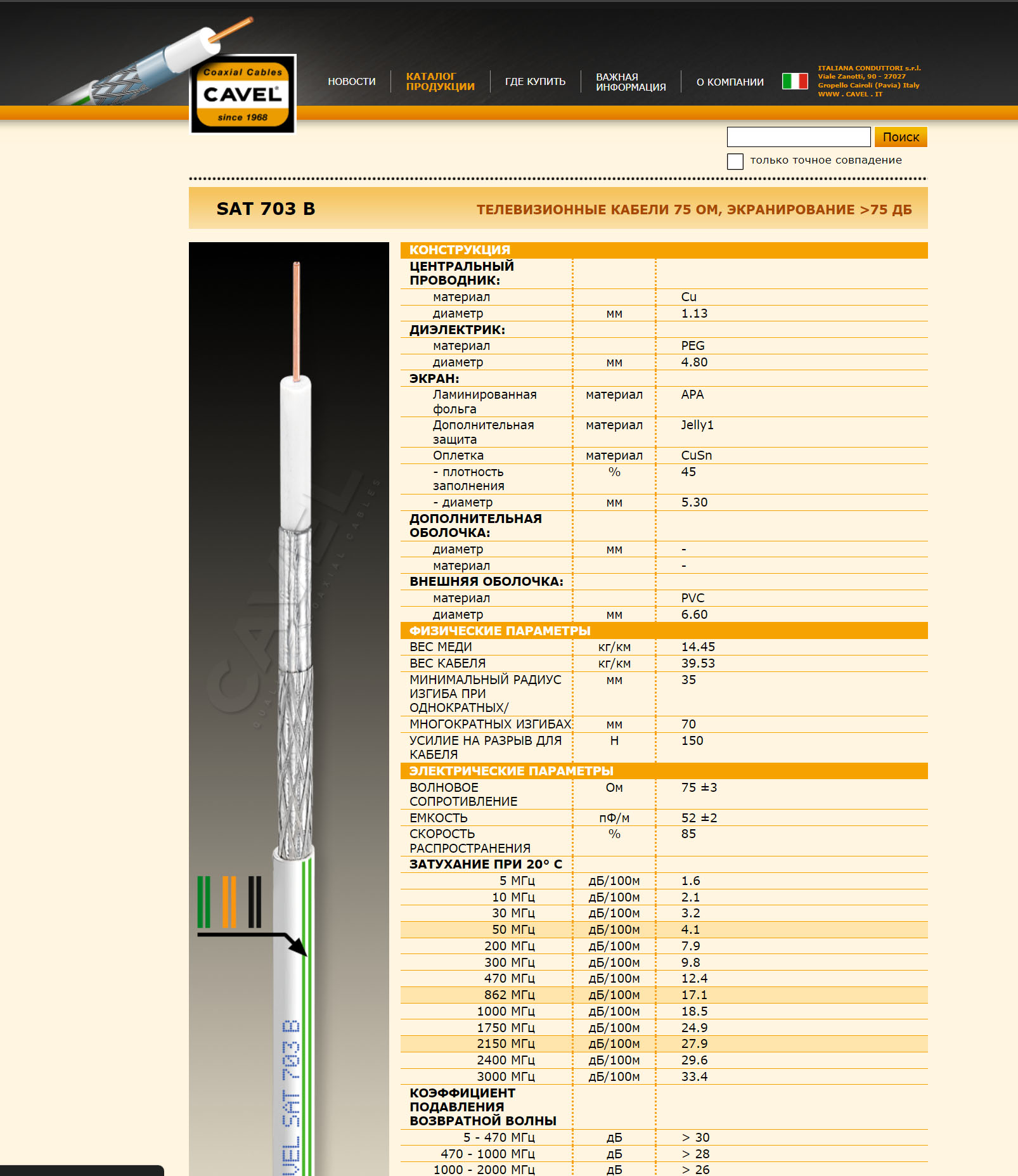Click the WWW . CAVEL . IT address text
Viewport: 1018px width, 1176px height.
click(x=849, y=94)
